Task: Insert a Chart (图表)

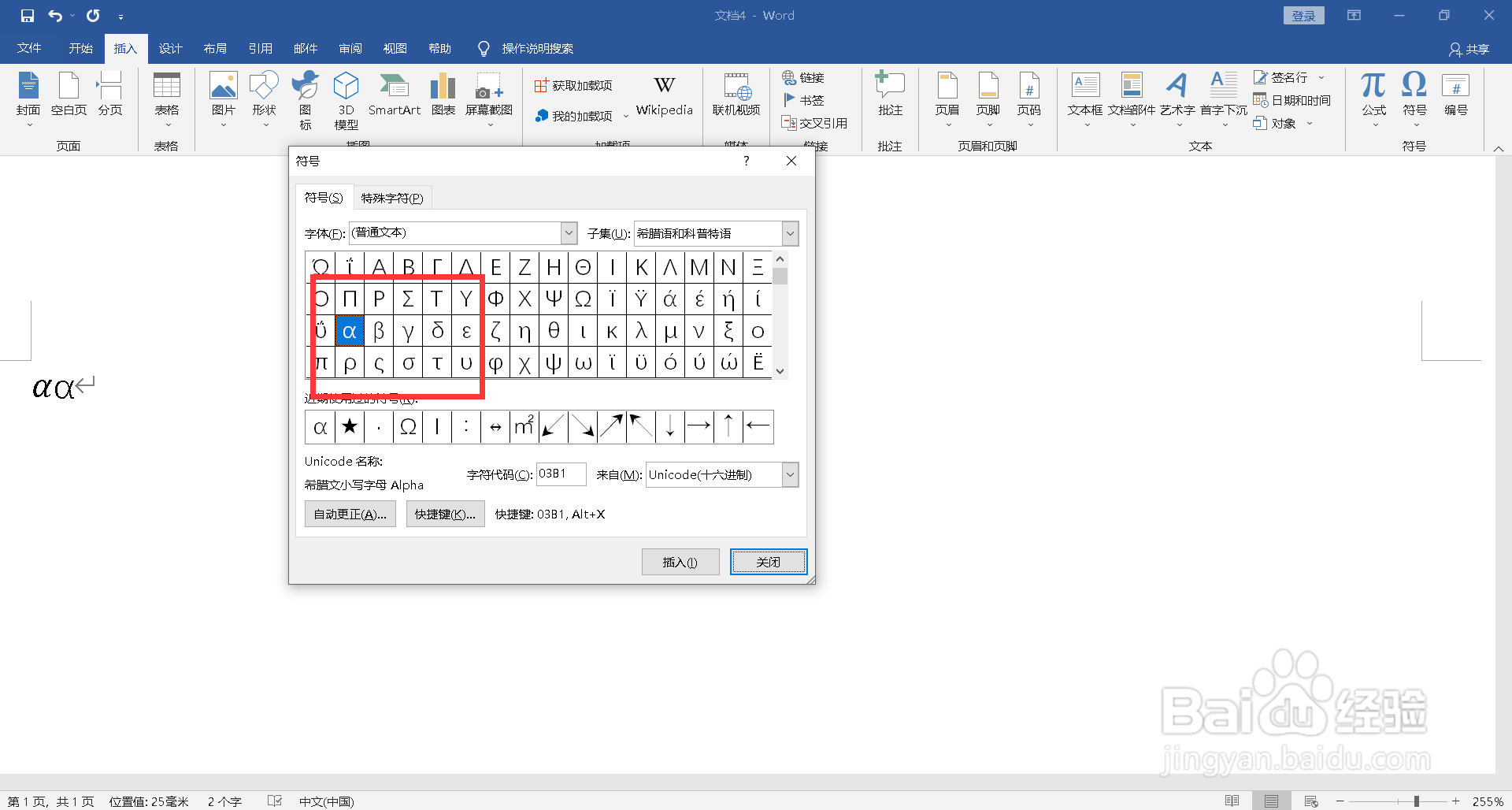Action: [443, 95]
